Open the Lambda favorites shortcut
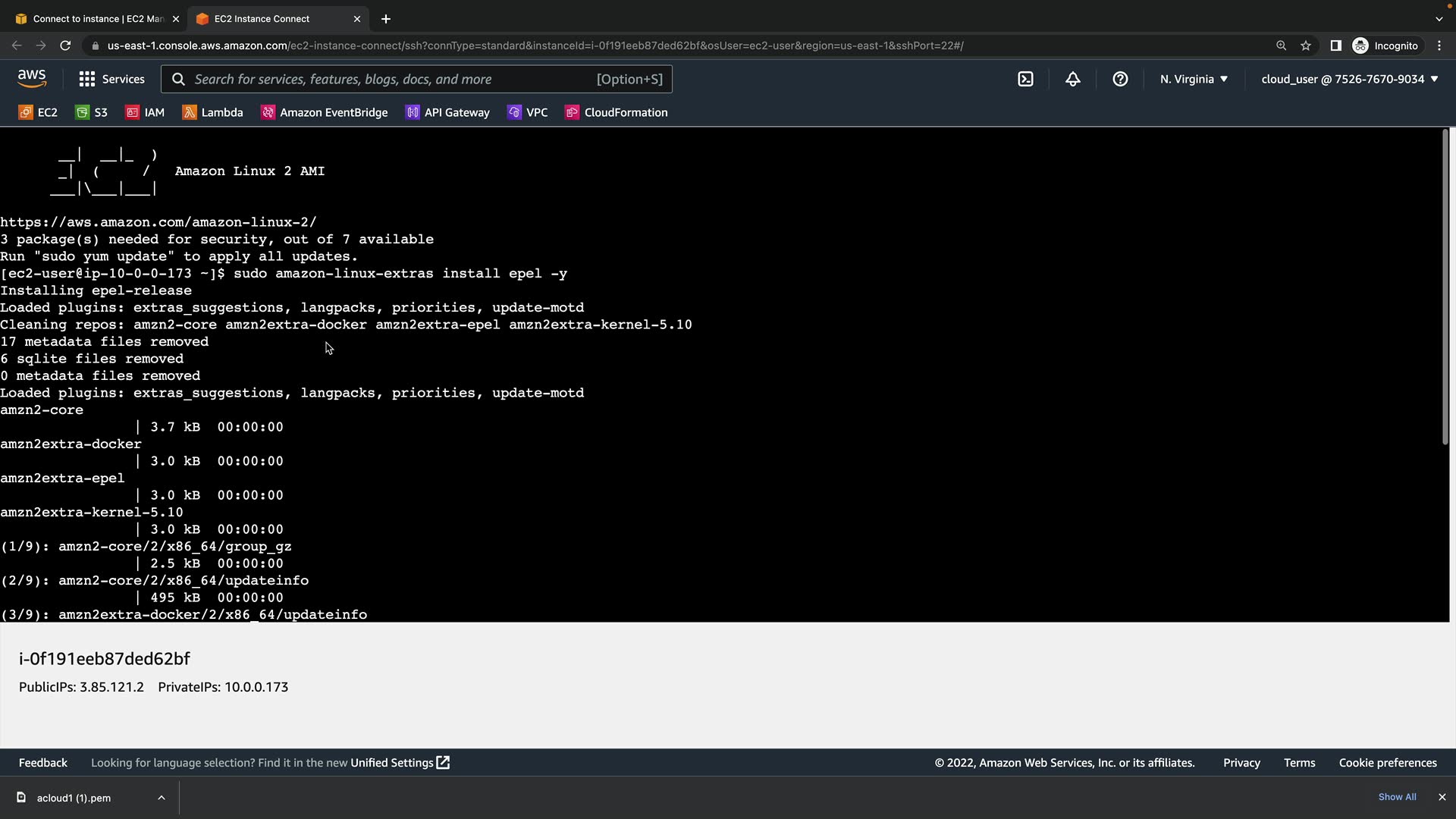 click(x=212, y=112)
